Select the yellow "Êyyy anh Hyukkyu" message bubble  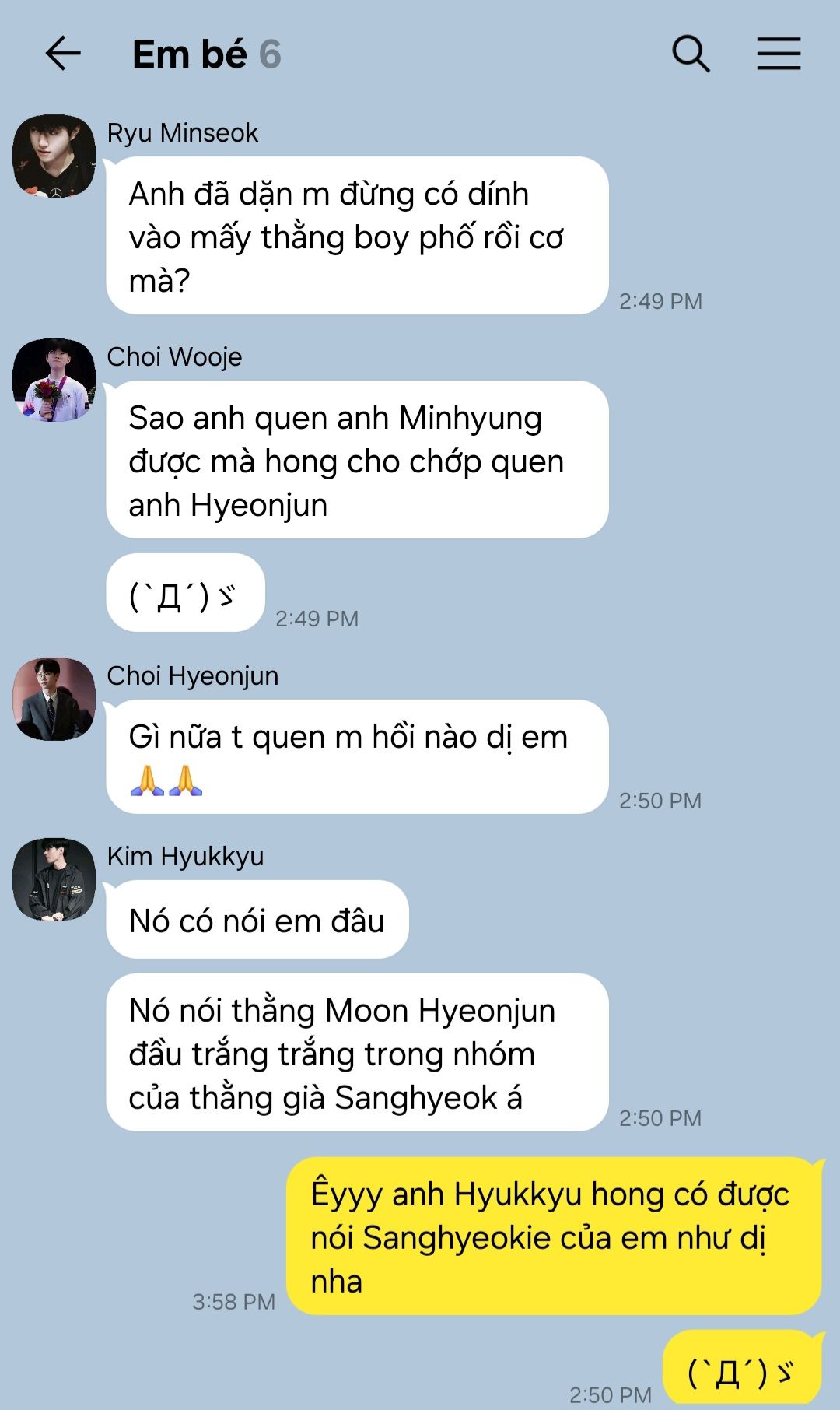[x=554, y=1236]
